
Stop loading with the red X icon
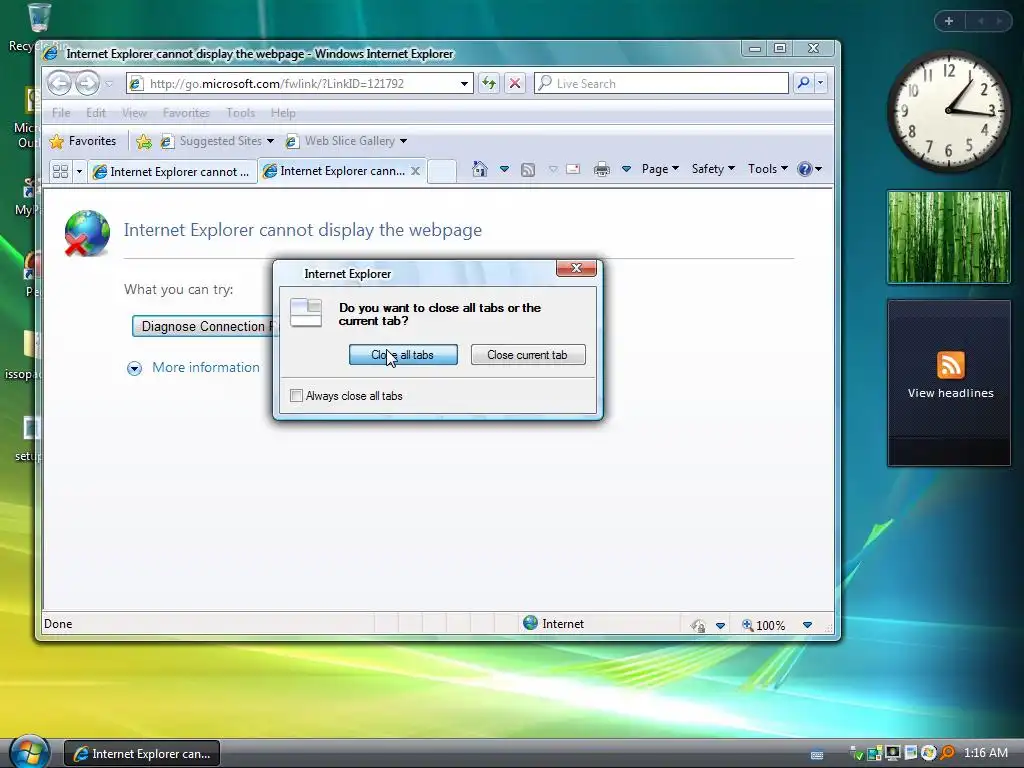point(515,84)
